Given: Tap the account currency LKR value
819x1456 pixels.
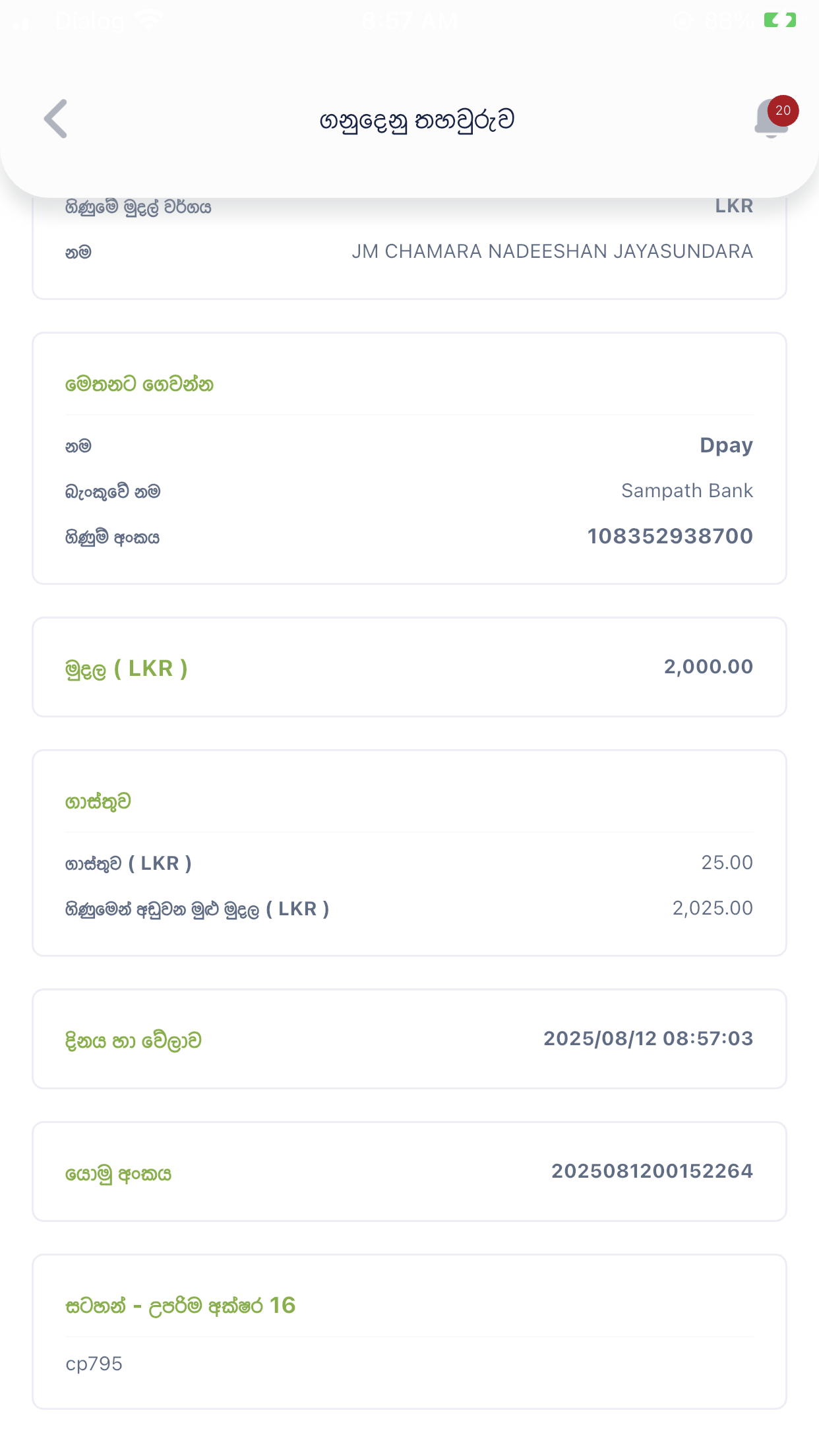Looking at the screenshot, I should pos(734,206).
